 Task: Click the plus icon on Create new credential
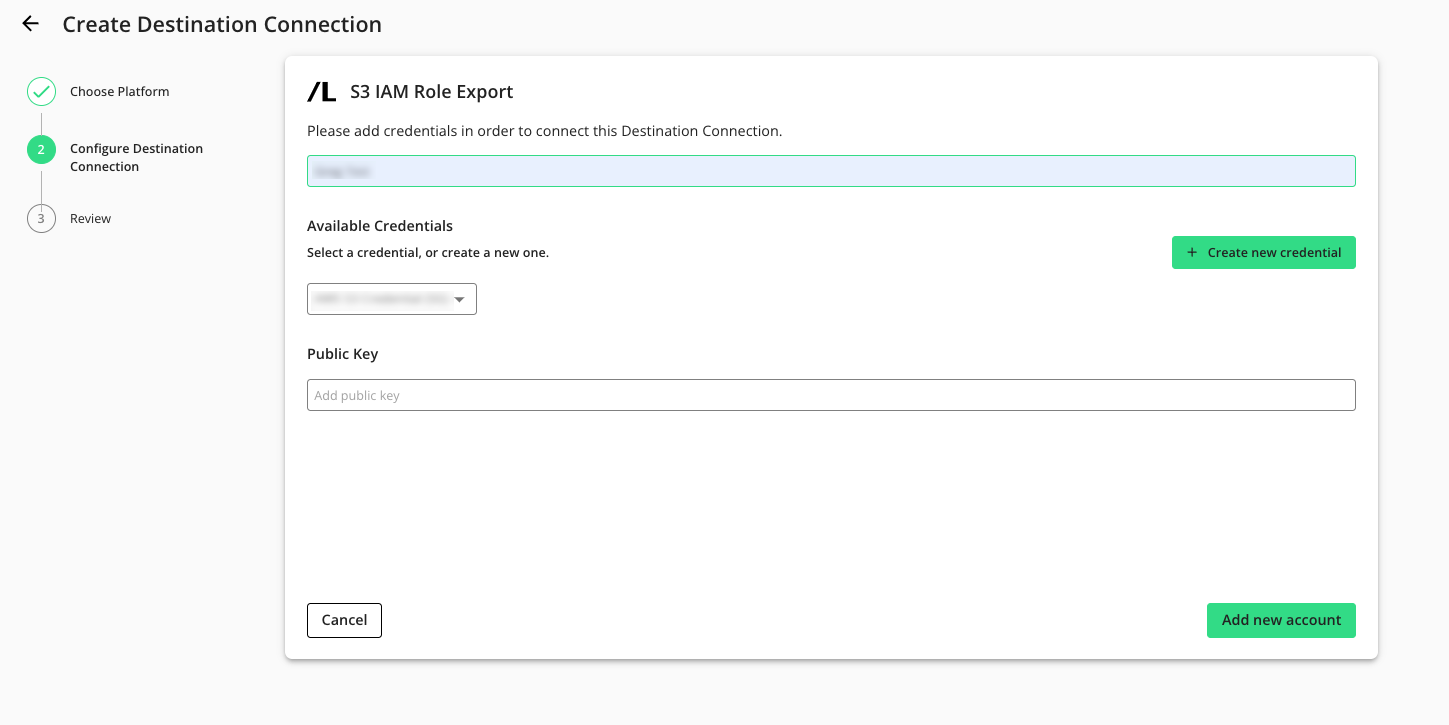[1191, 253]
